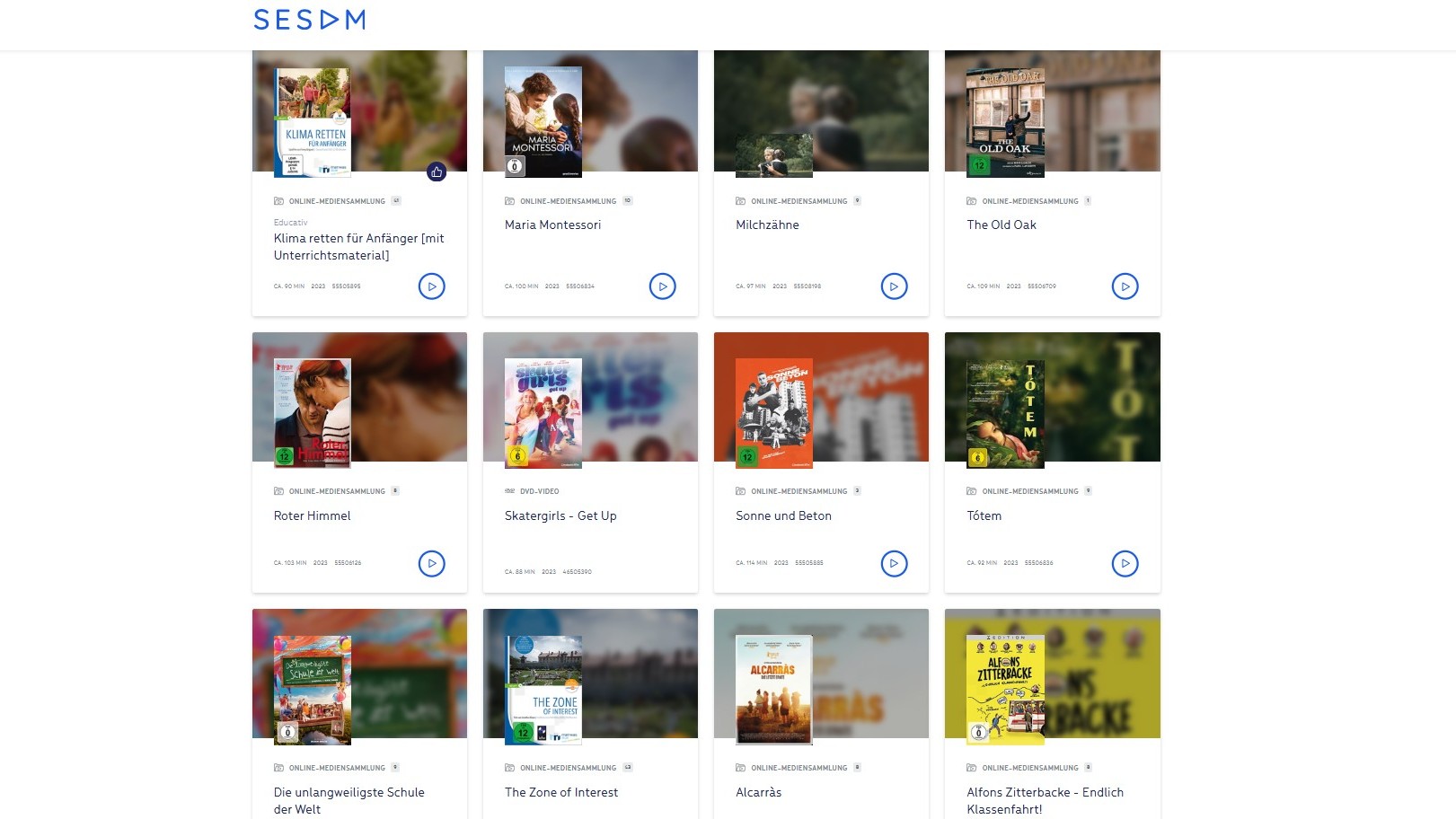Click Die unlangweiligste Schule der Welt cover

[313, 690]
